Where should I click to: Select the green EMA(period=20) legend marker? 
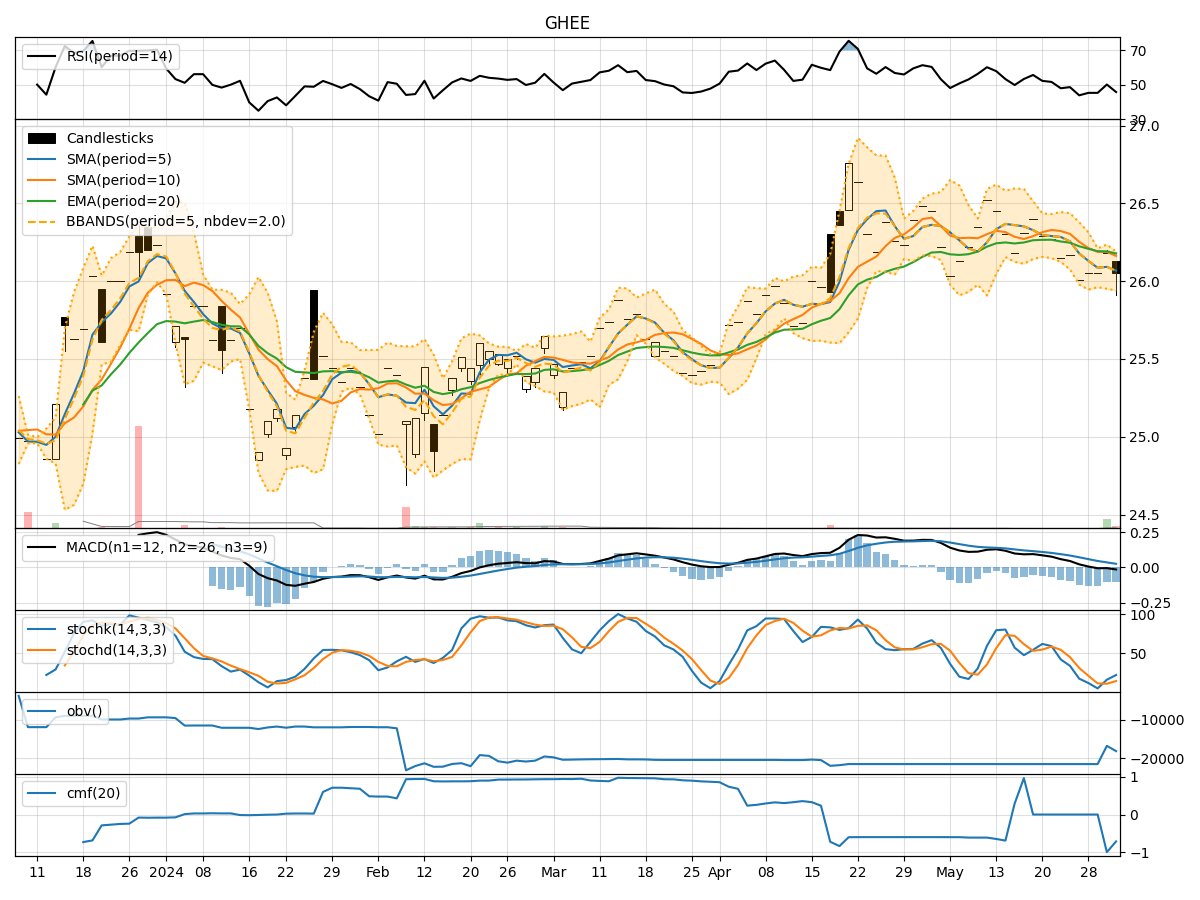42,201
